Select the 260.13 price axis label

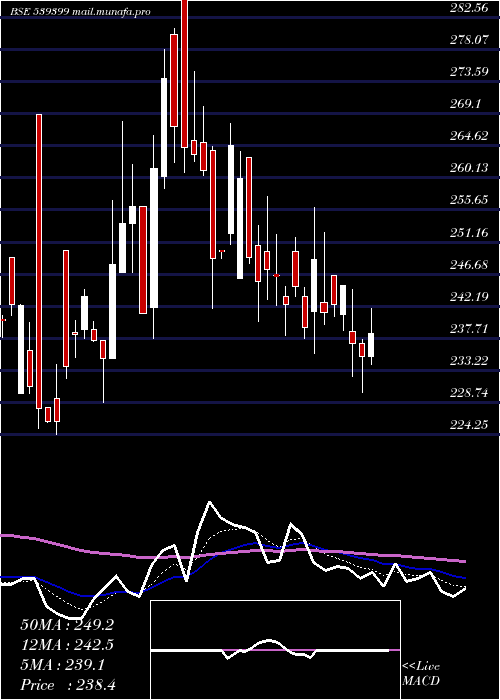[x=469, y=168]
